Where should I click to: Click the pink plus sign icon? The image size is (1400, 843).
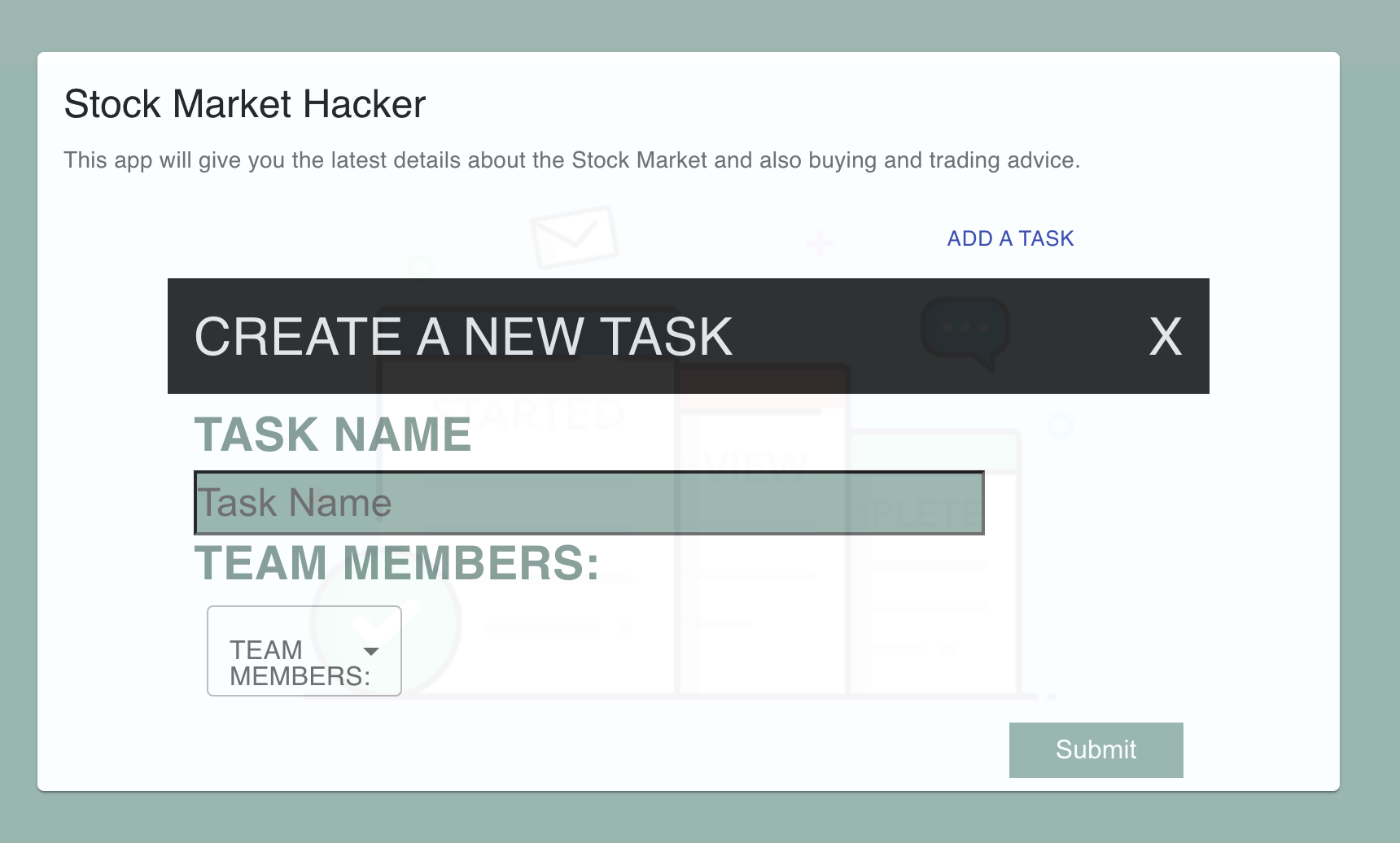819,244
